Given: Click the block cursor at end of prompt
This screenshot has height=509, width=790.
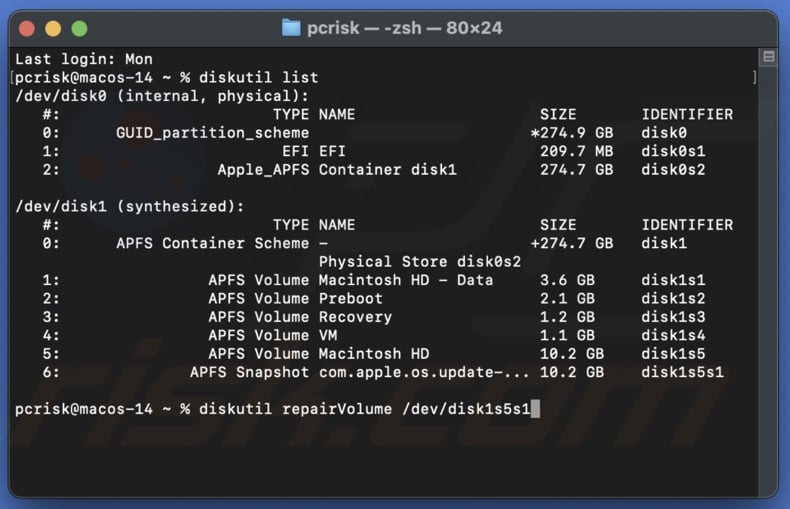Looking at the screenshot, I should [536, 408].
